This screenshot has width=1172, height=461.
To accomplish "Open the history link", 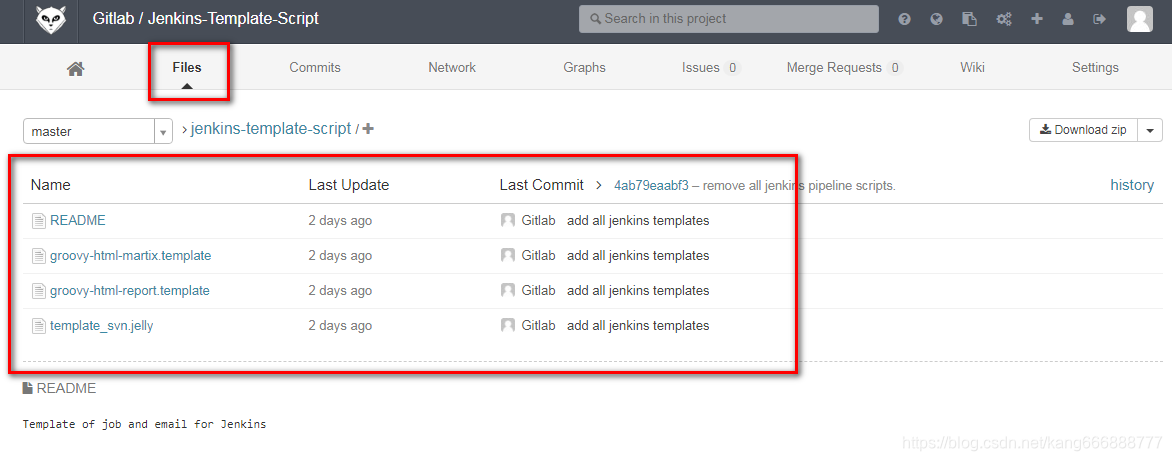I will pos(1132,185).
